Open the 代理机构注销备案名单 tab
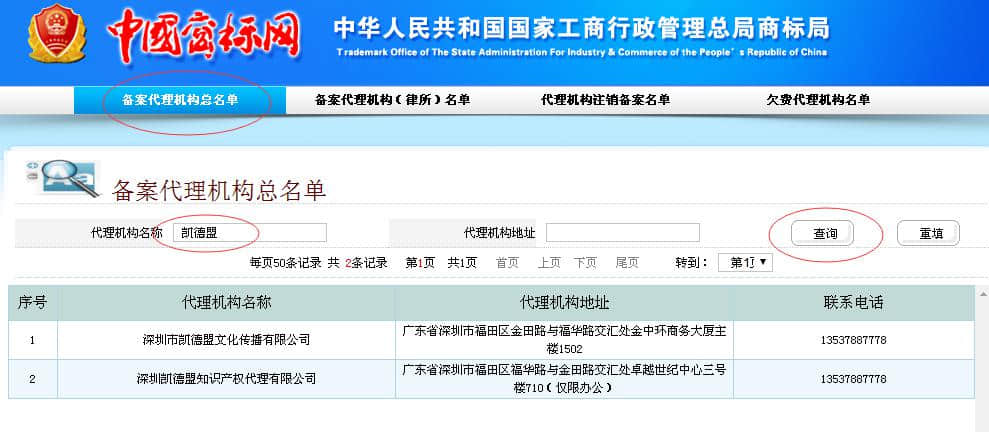This screenshot has width=989, height=432. 605,100
